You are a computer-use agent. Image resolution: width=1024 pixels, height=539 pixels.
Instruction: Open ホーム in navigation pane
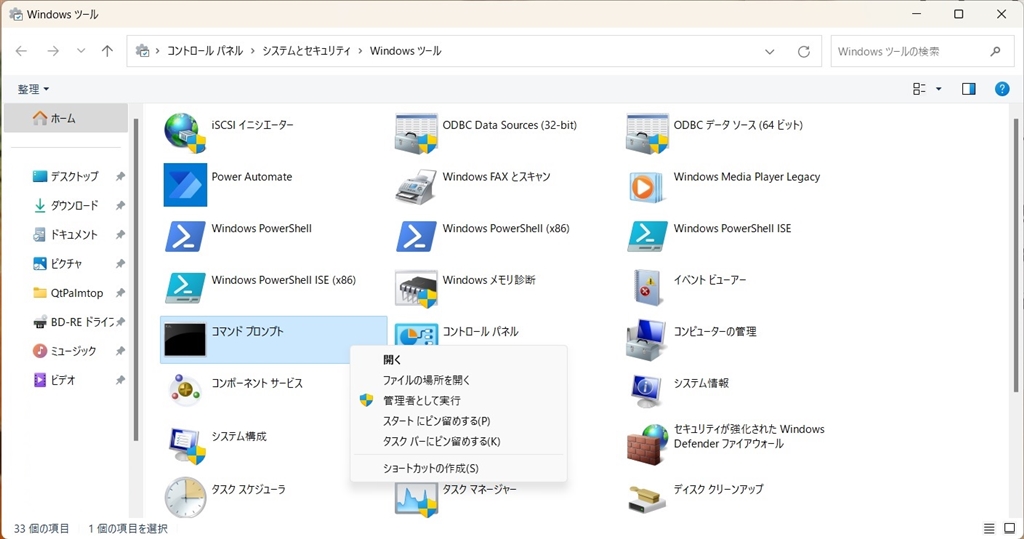point(65,118)
